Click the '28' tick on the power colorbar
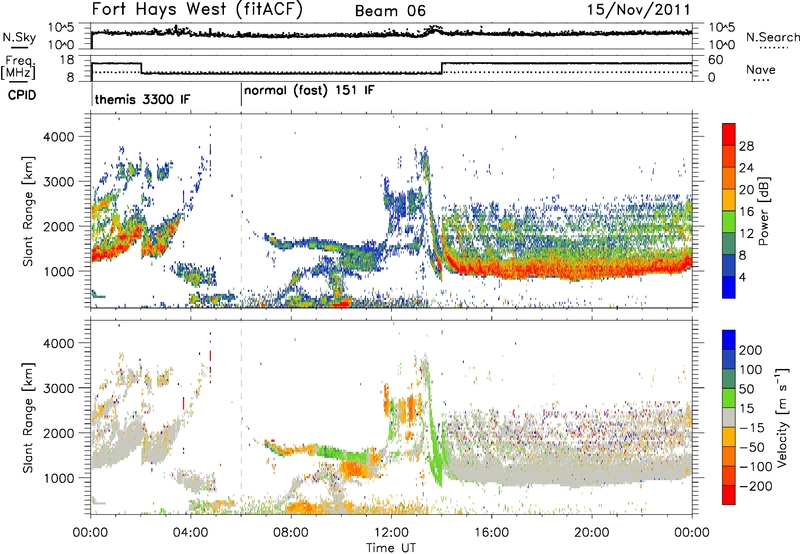This screenshot has width=800, height=554. click(x=746, y=146)
